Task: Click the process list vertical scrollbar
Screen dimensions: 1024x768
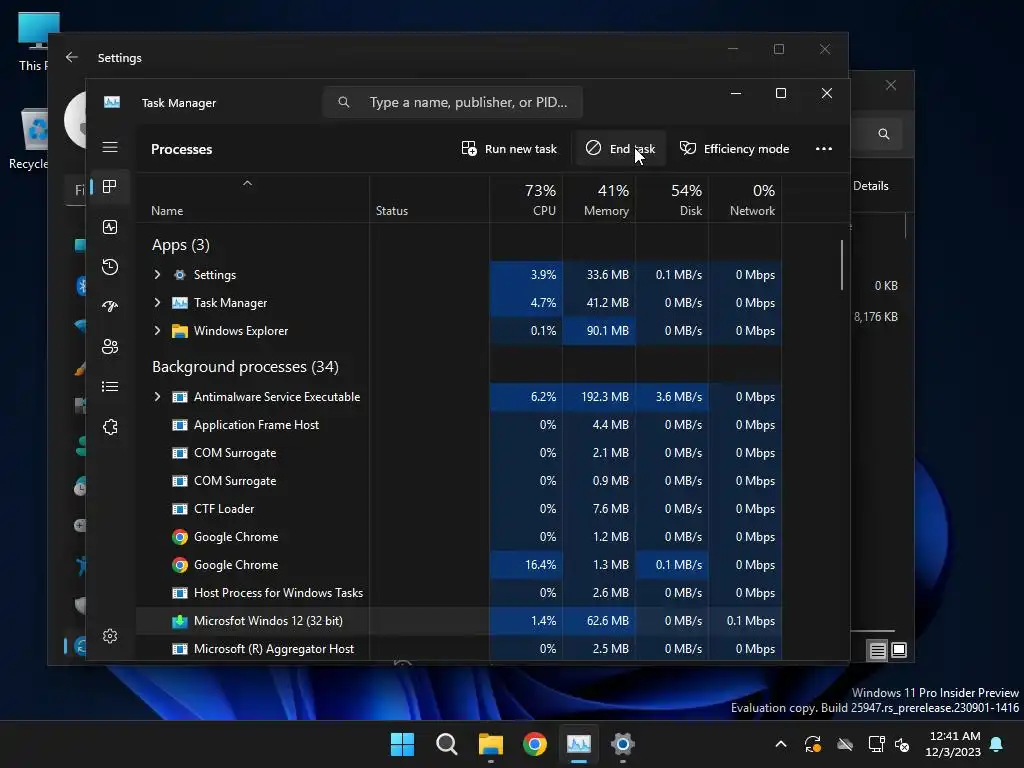Action: 842,265
